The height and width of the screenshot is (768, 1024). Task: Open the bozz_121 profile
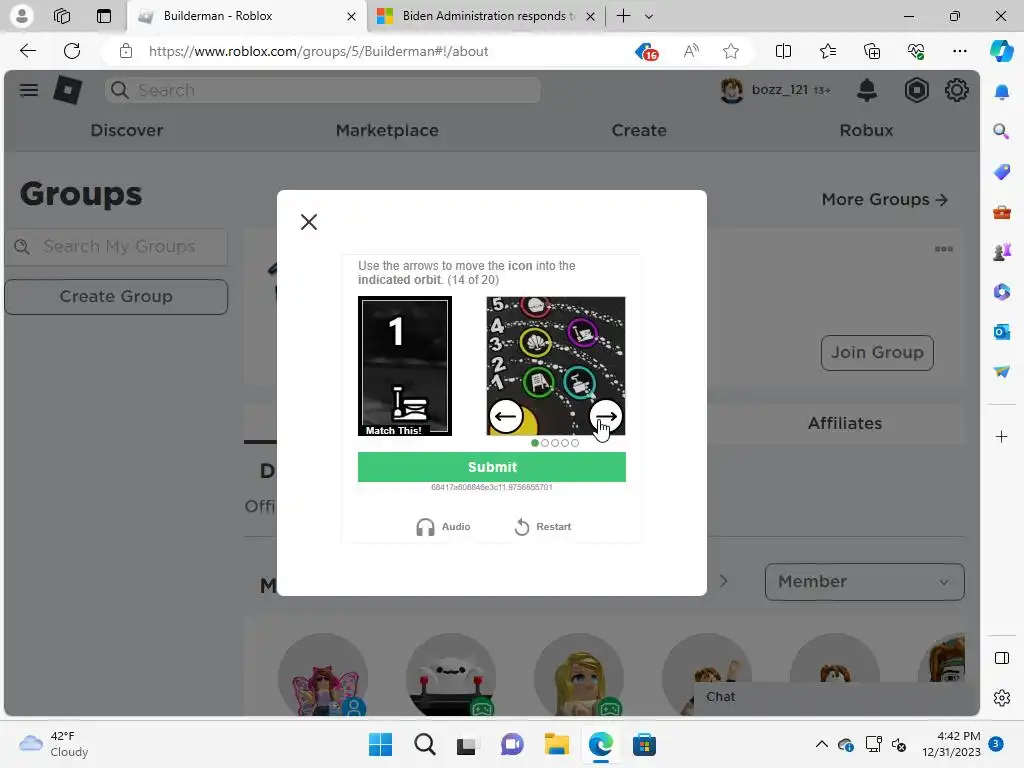click(775, 90)
